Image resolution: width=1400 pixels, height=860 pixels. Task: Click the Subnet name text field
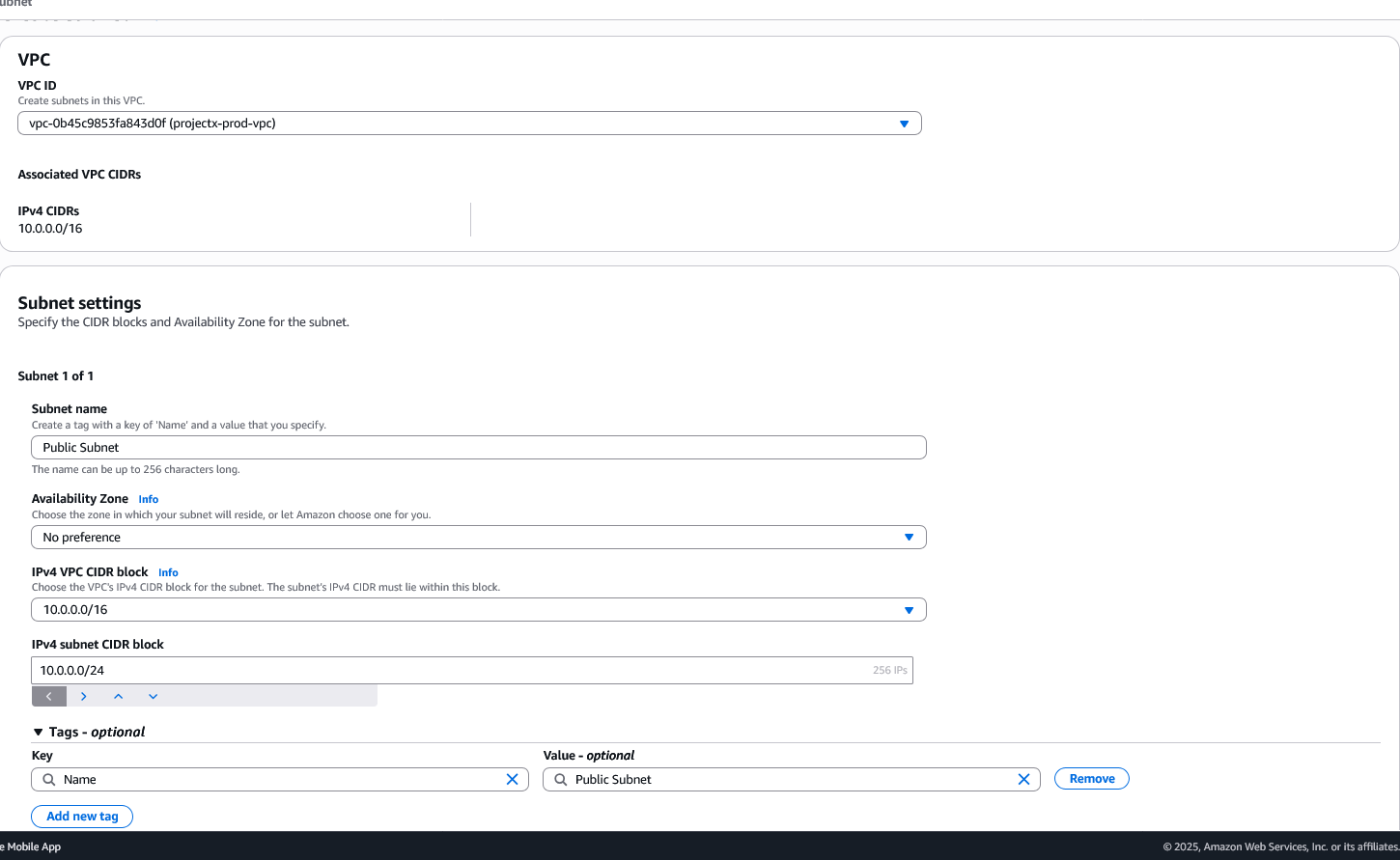tap(478, 448)
